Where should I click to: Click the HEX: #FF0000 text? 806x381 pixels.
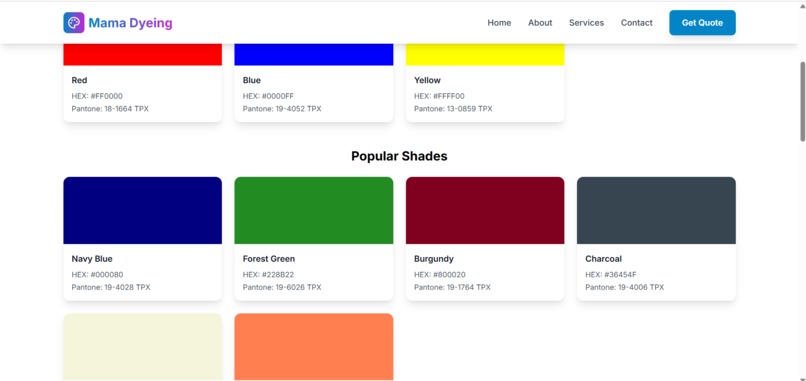(x=97, y=96)
